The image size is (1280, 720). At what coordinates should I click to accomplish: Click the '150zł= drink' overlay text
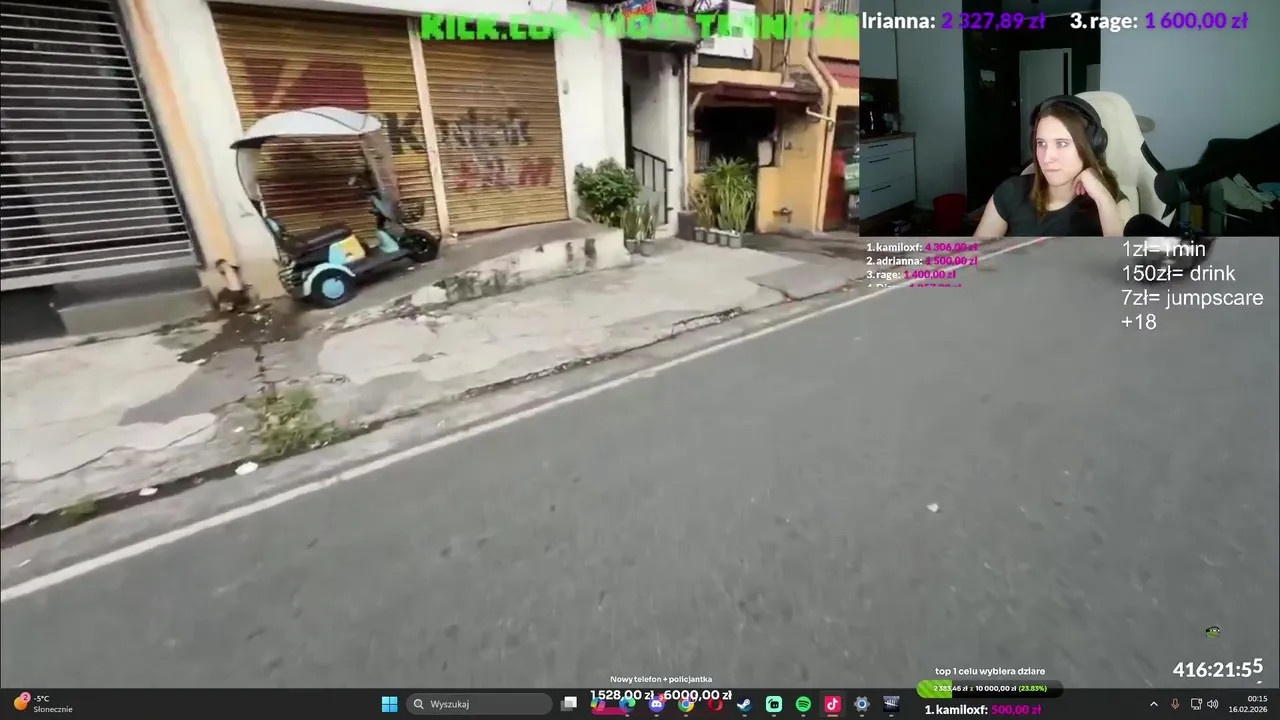(1178, 273)
